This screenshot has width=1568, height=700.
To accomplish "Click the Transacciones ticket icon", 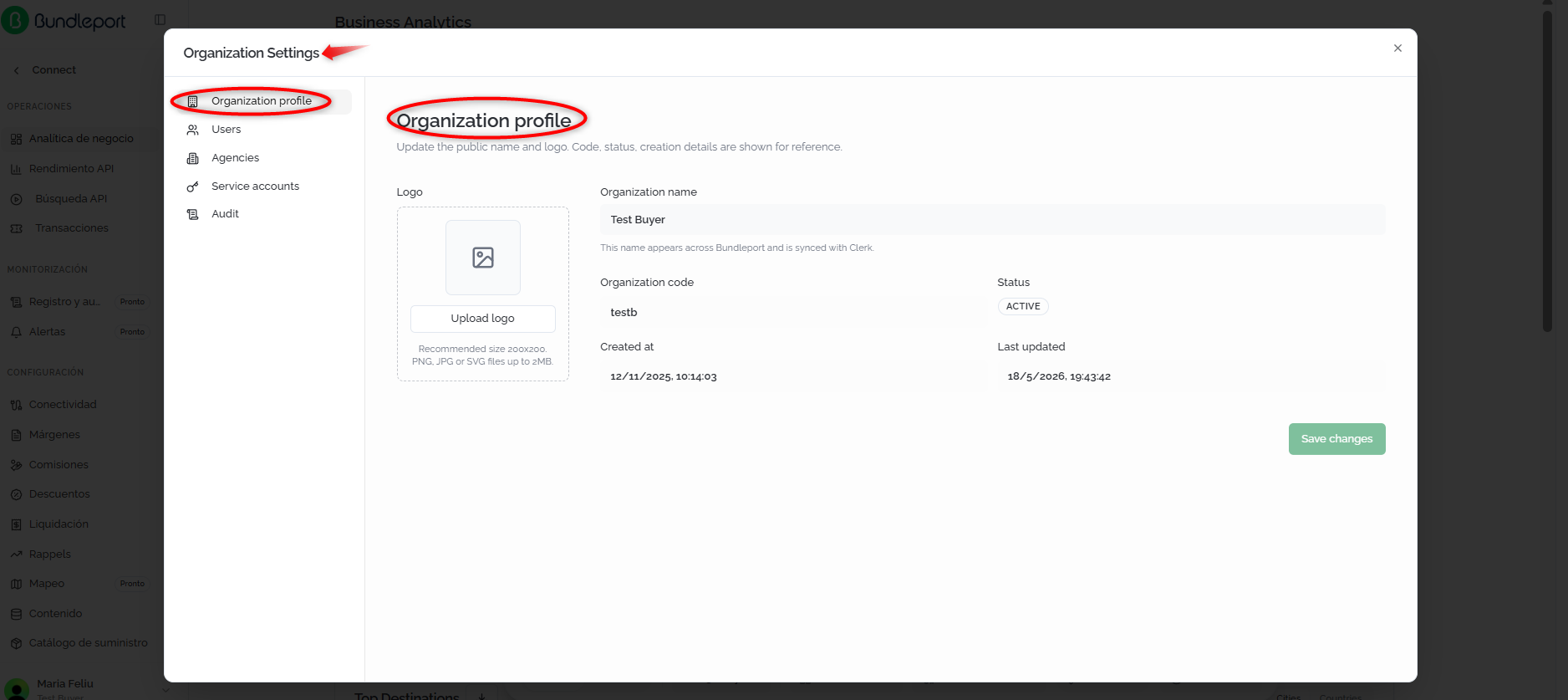I will click(16, 228).
